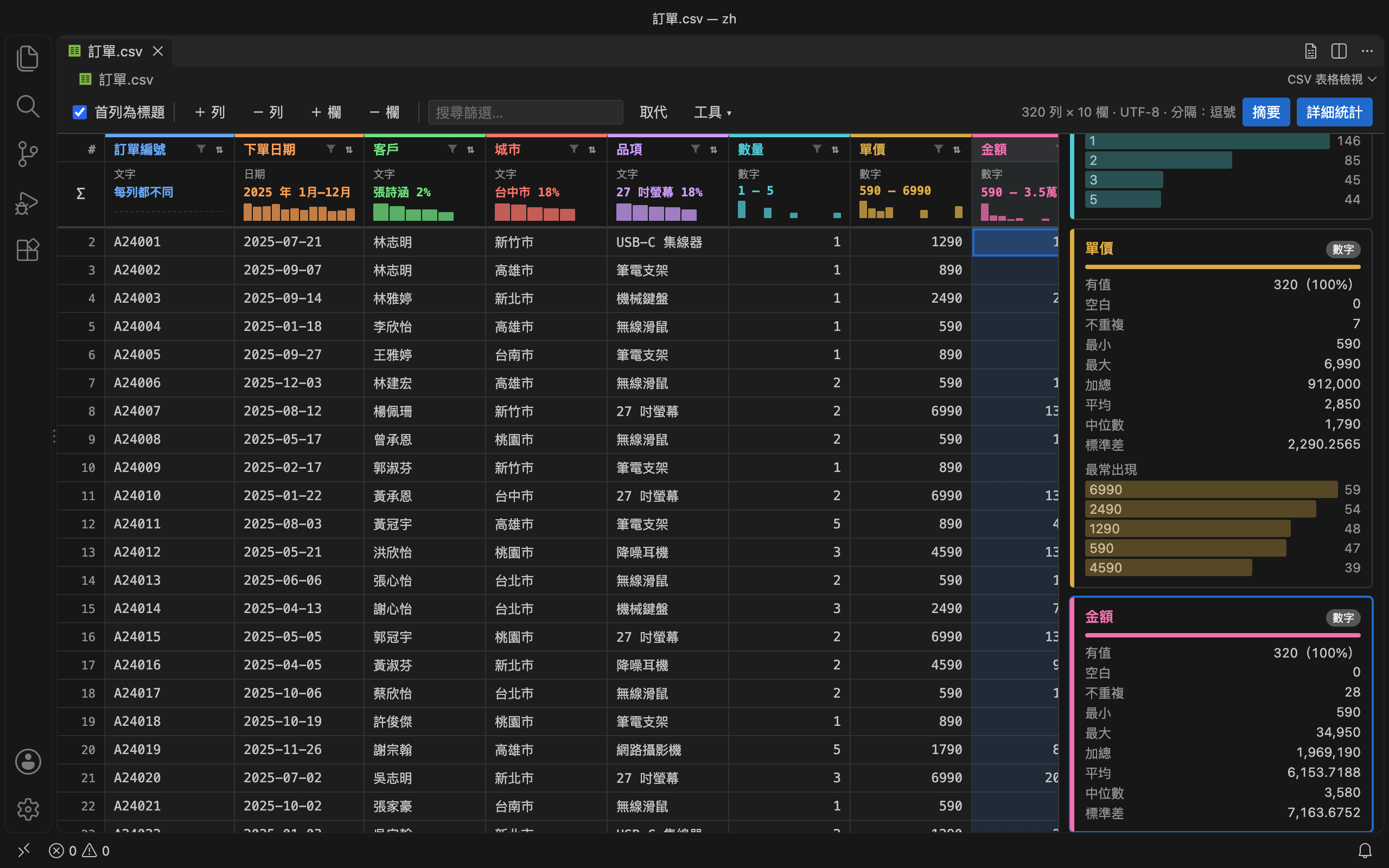1389x868 pixels.
Task: Click sort icon on 城市 column
Action: (x=592, y=149)
